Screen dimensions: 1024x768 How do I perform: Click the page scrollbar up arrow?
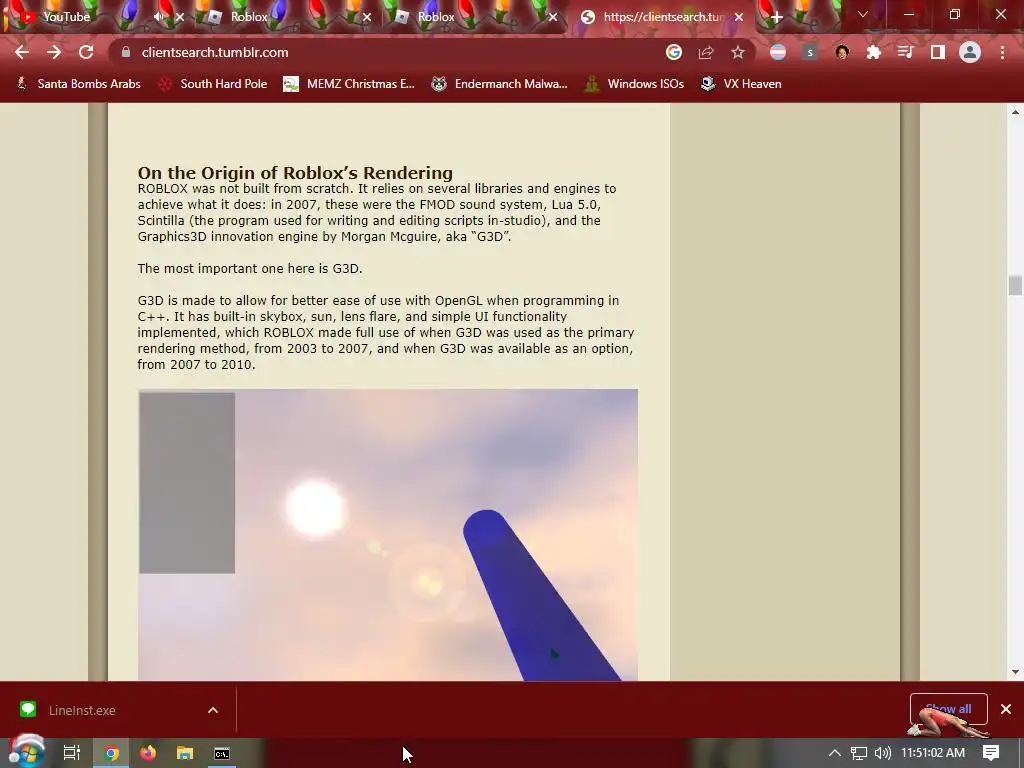tap(1016, 112)
